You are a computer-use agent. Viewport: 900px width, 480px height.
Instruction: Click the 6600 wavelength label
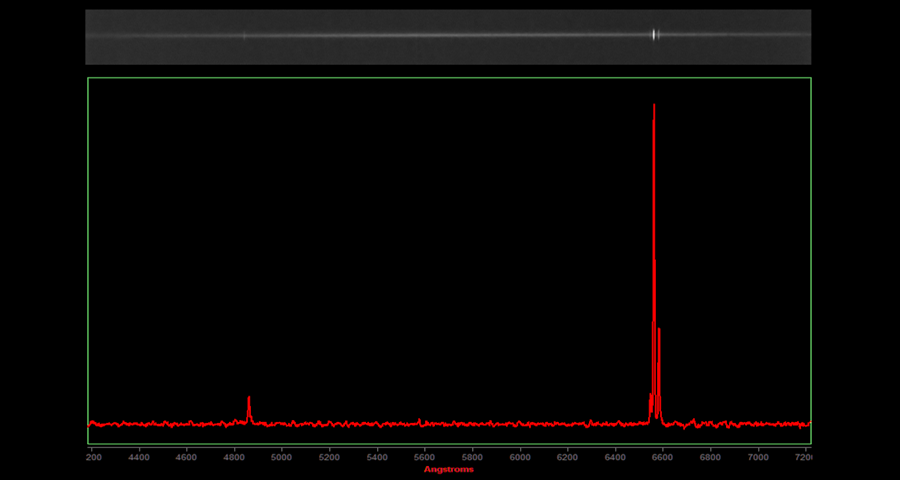tap(663, 457)
